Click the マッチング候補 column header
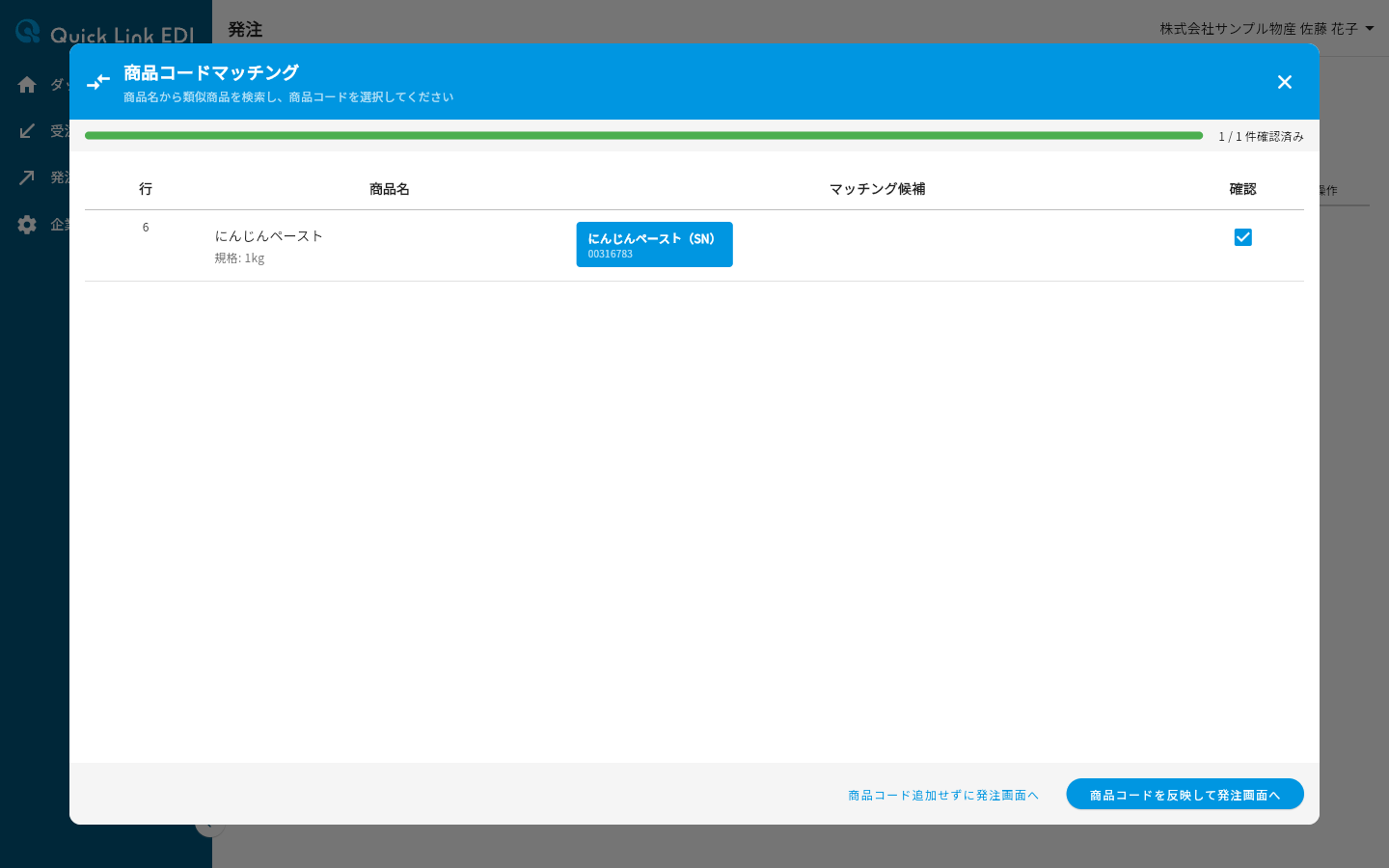Viewport: 1389px width, 868px height. point(878,189)
